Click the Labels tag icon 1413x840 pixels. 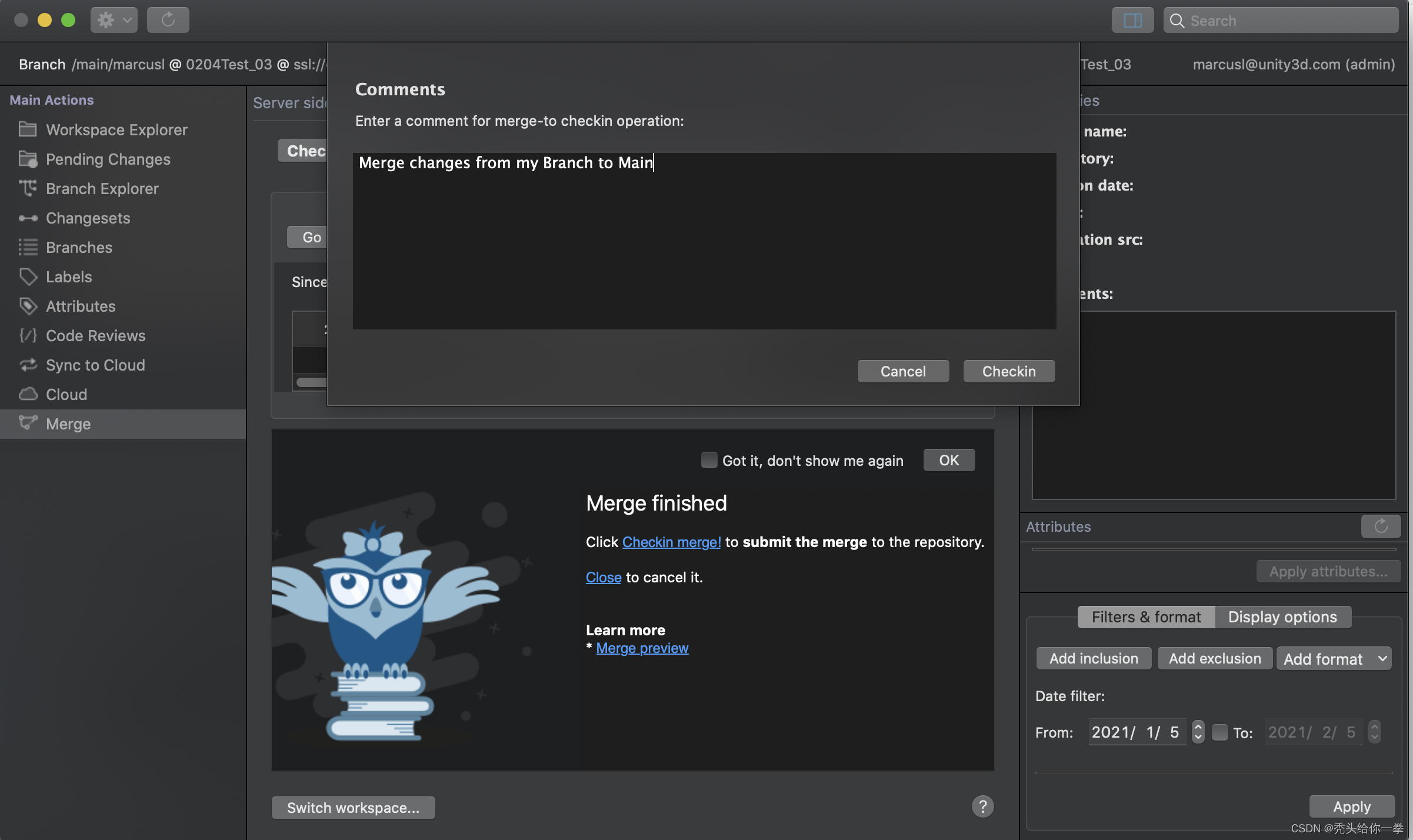point(27,276)
